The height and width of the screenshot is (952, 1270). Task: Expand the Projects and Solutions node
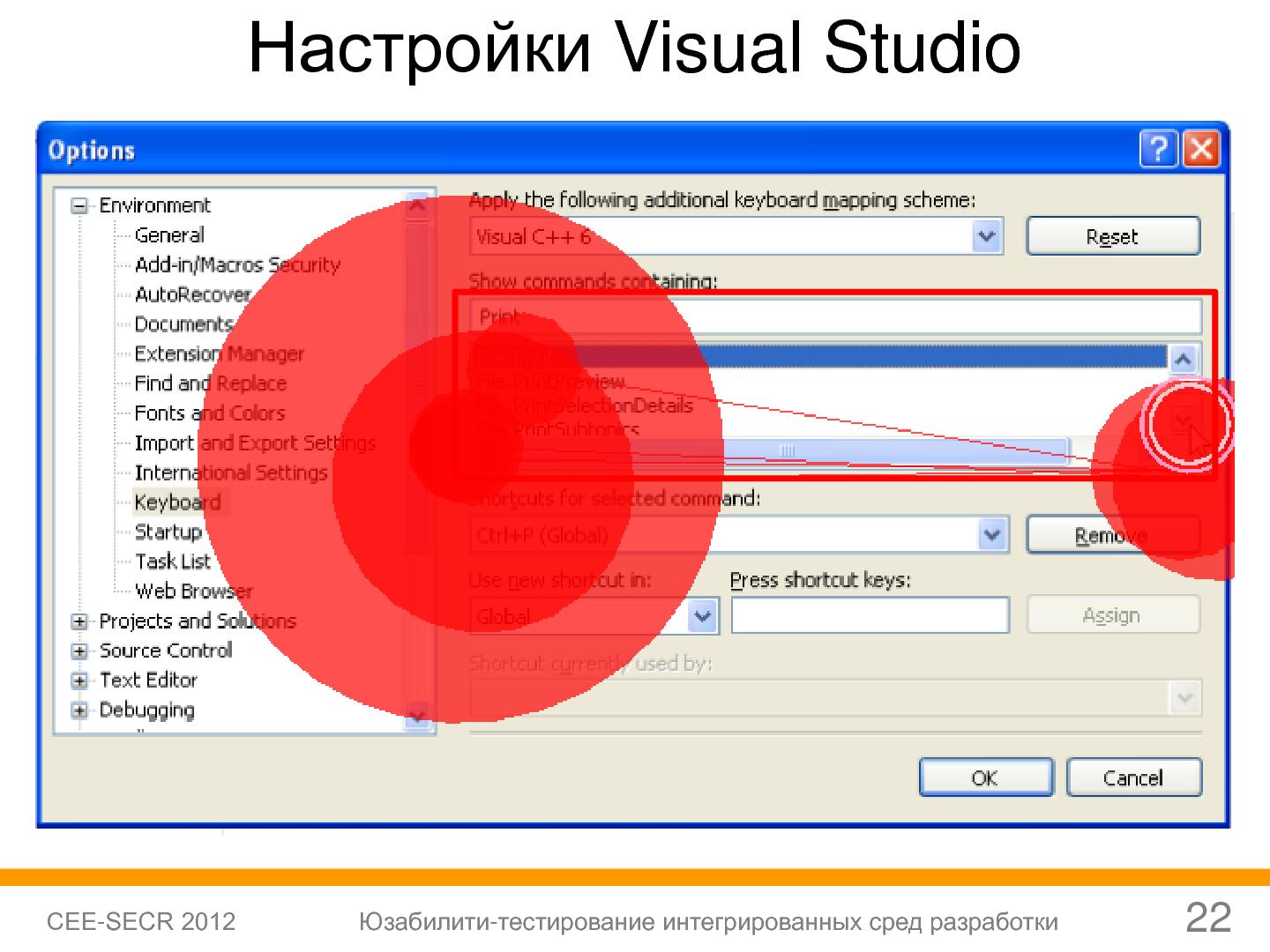pyautogui.click(x=79, y=622)
